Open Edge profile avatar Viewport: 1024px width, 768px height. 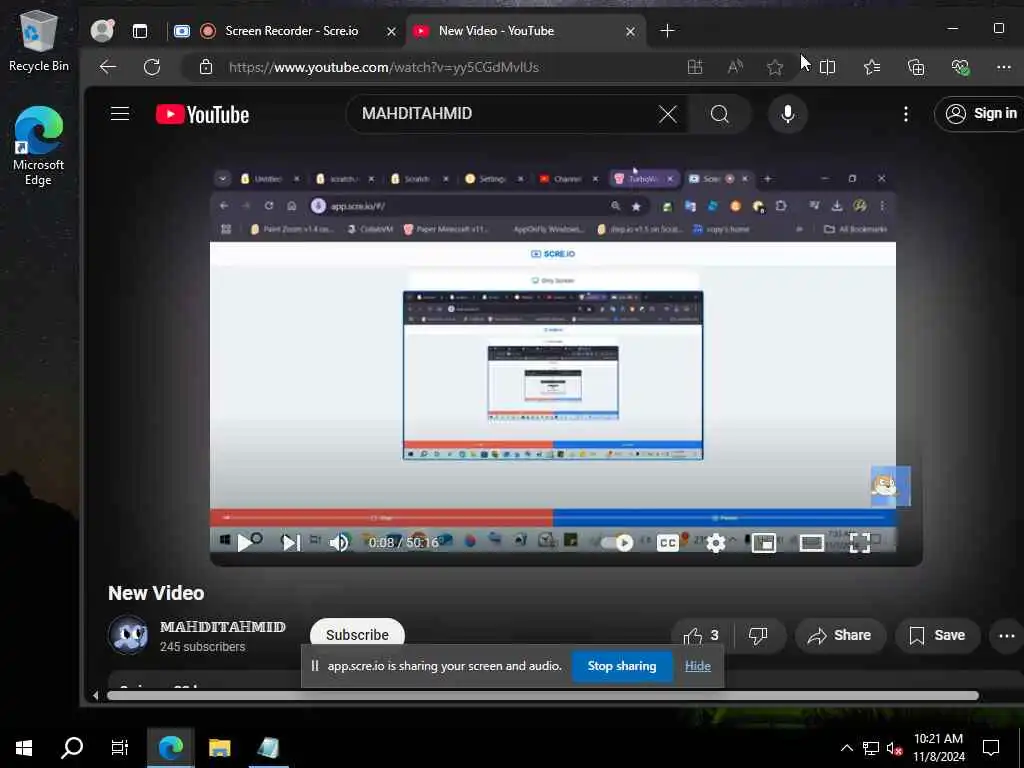pyautogui.click(x=102, y=31)
